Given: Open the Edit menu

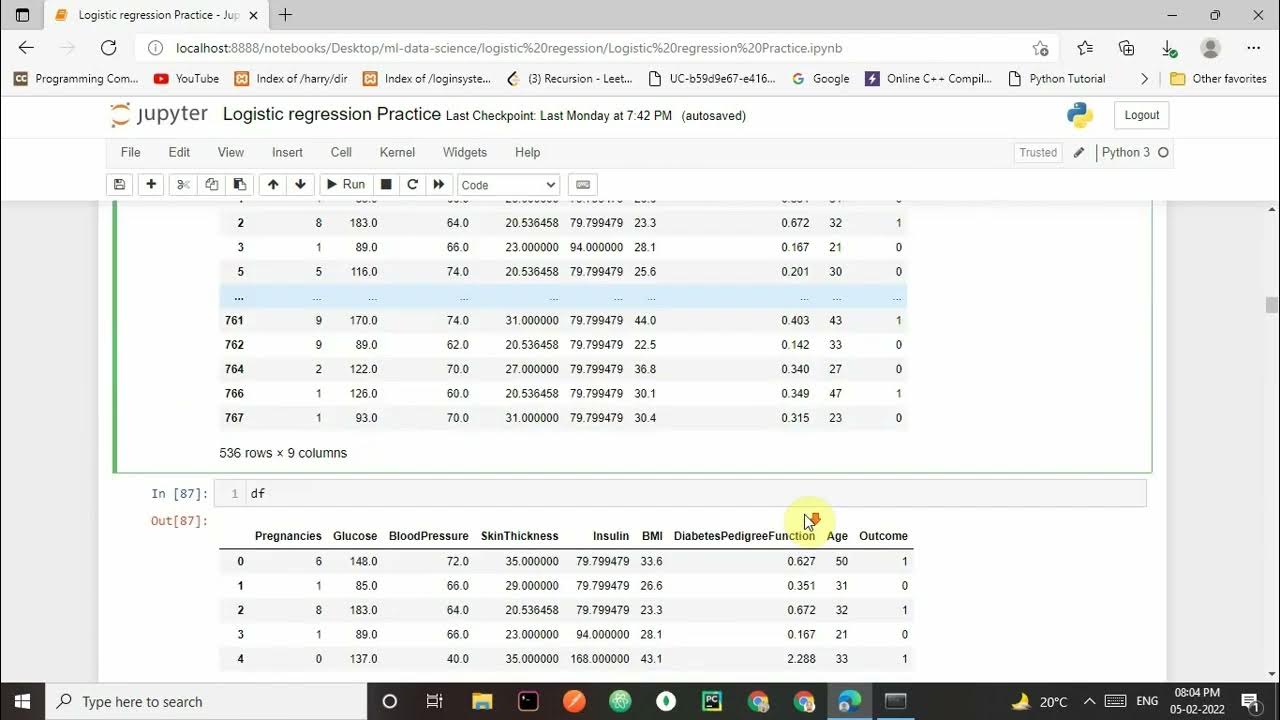Looking at the screenshot, I should click(179, 152).
